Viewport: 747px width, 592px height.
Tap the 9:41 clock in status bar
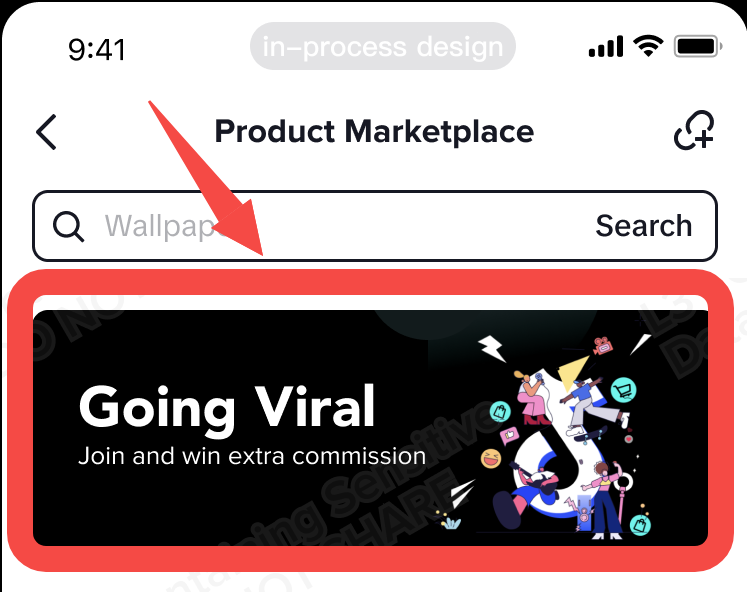point(97,50)
